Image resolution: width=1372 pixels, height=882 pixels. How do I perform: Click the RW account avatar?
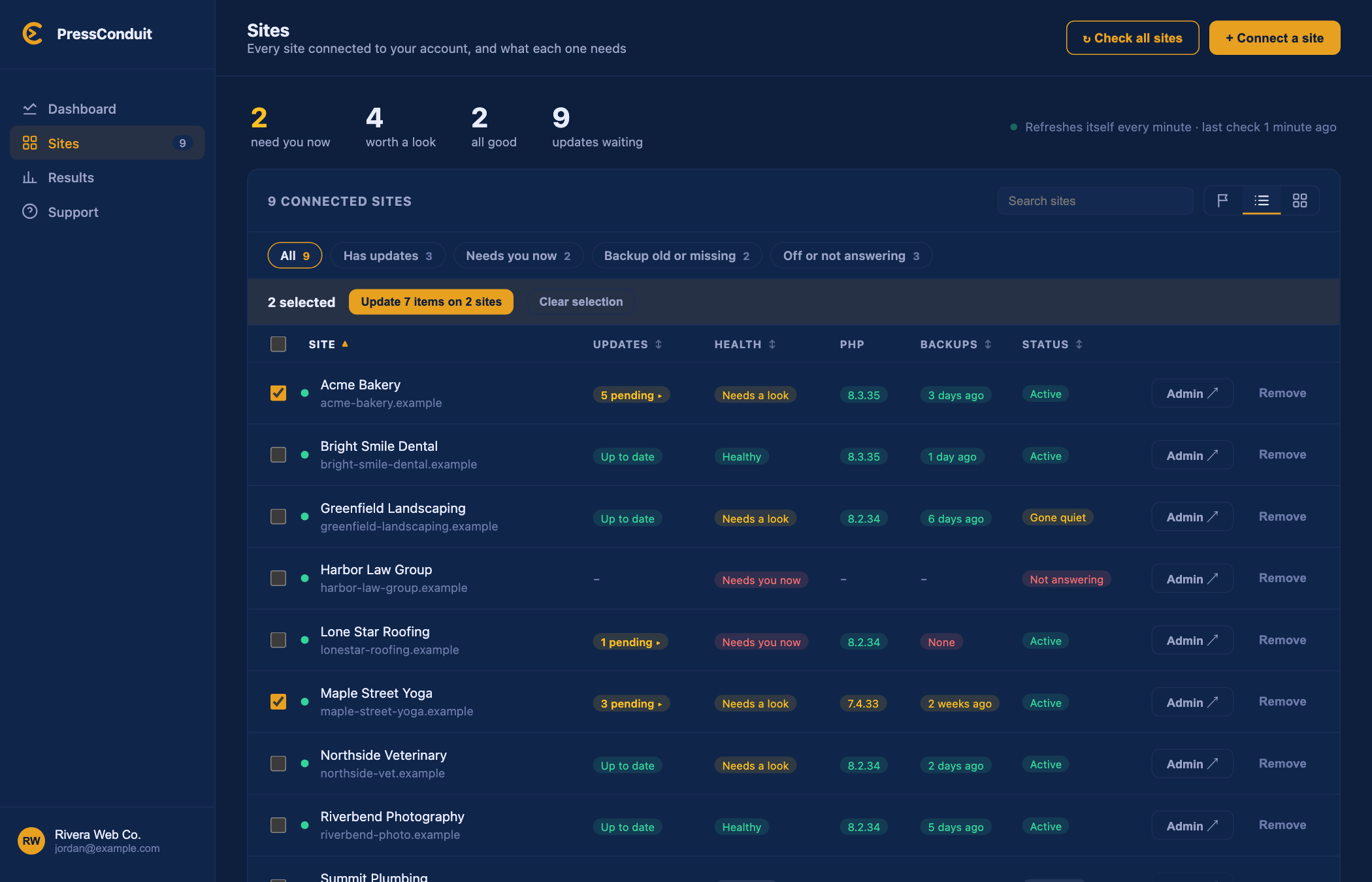pyautogui.click(x=31, y=841)
